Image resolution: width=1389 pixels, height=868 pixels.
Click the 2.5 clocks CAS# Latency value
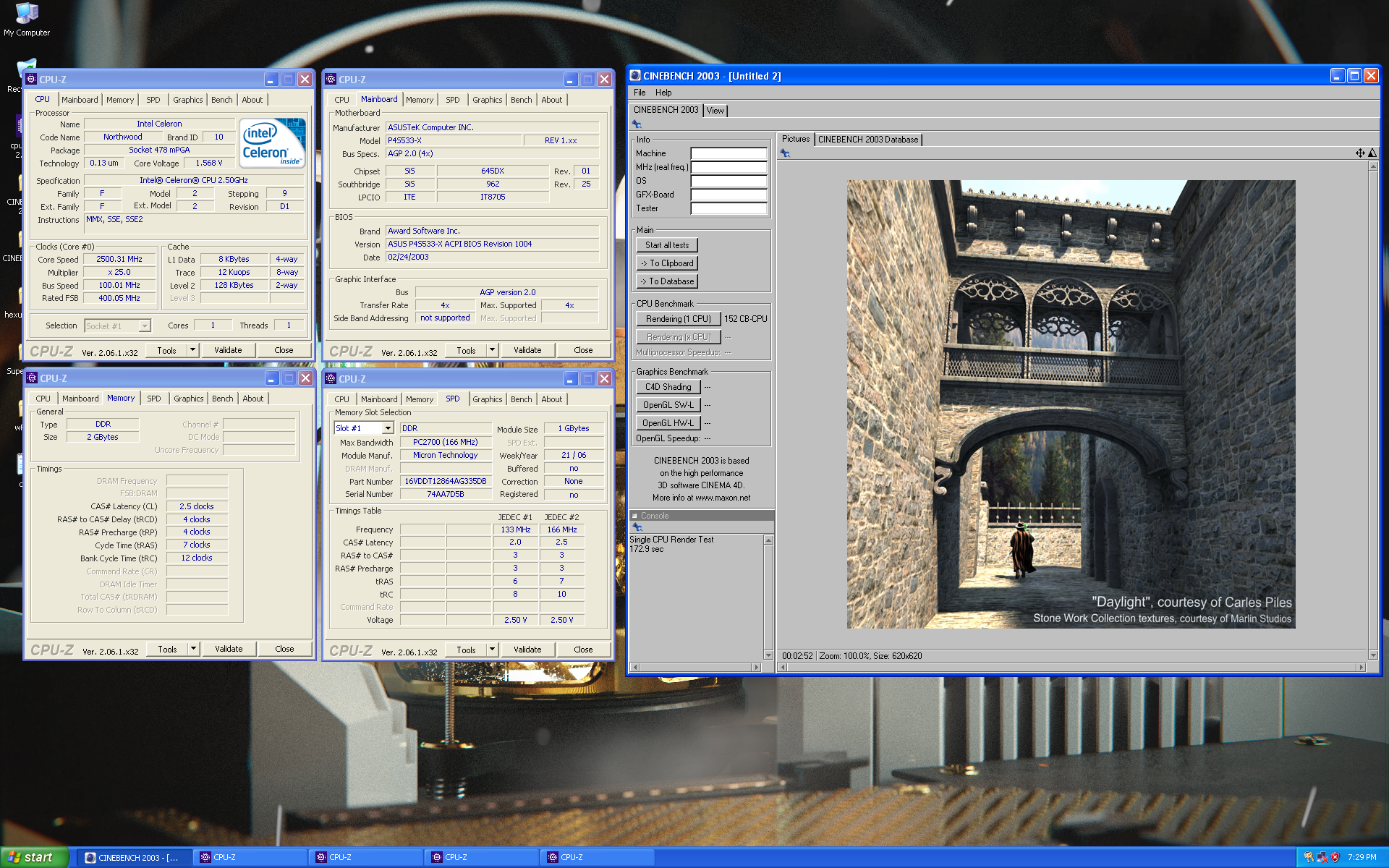(197, 506)
